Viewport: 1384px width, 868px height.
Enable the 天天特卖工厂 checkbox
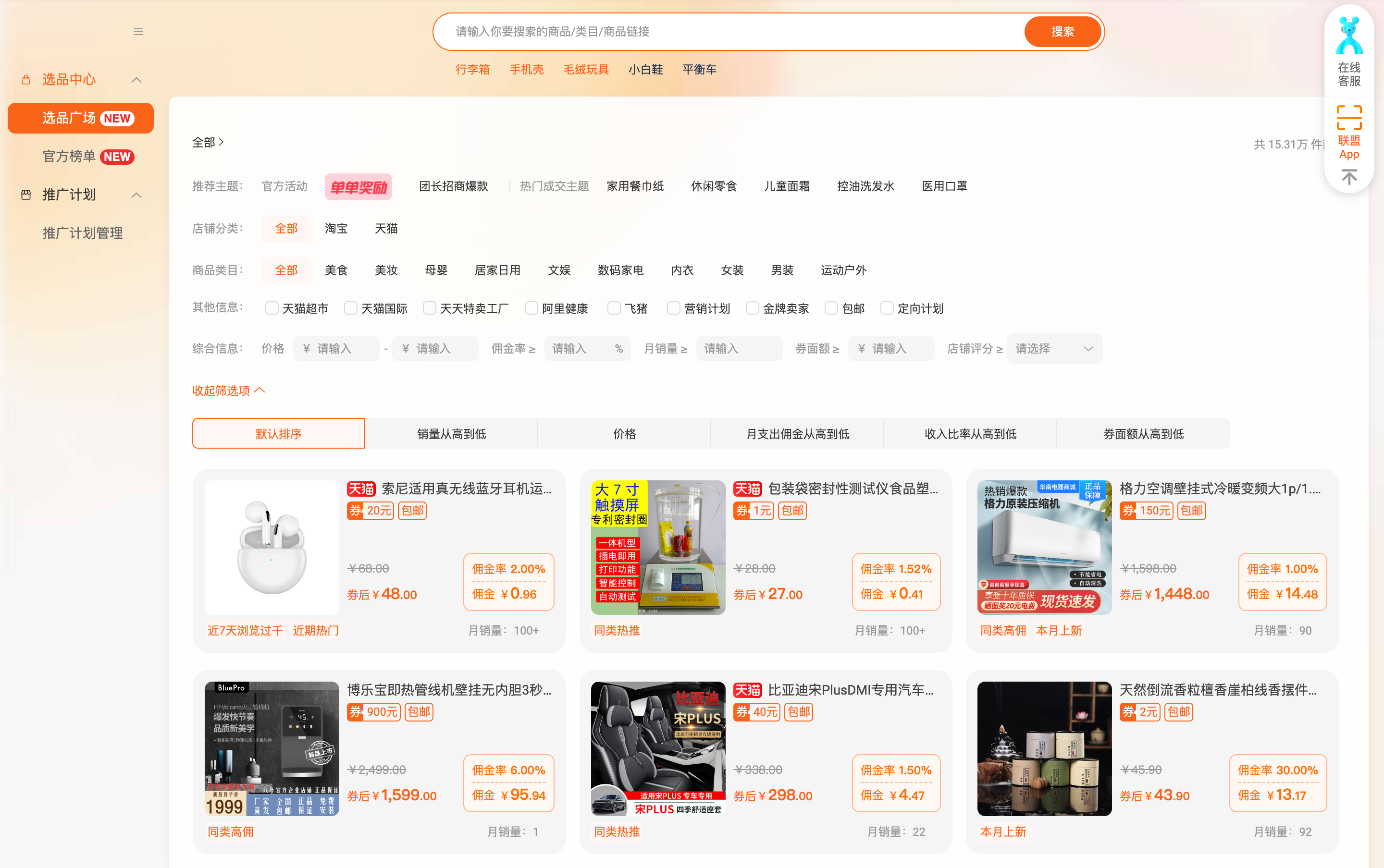pos(429,308)
